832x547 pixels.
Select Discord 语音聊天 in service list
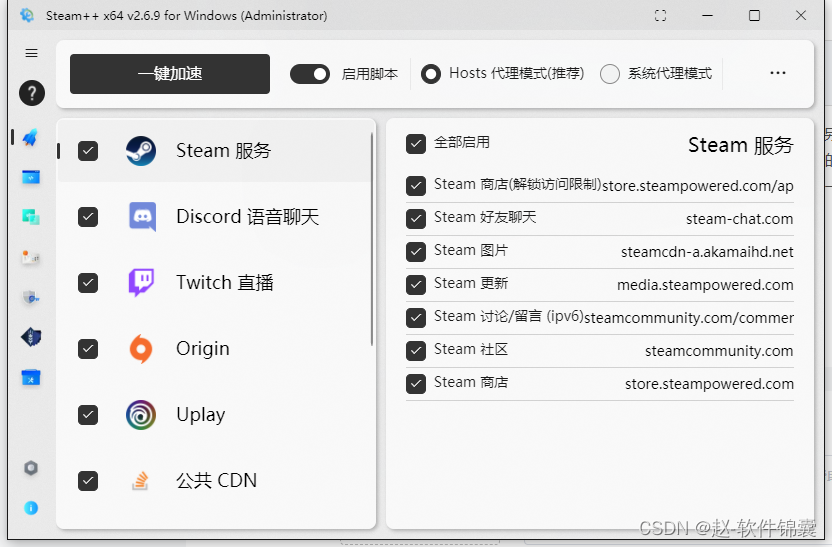click(248, 216)
